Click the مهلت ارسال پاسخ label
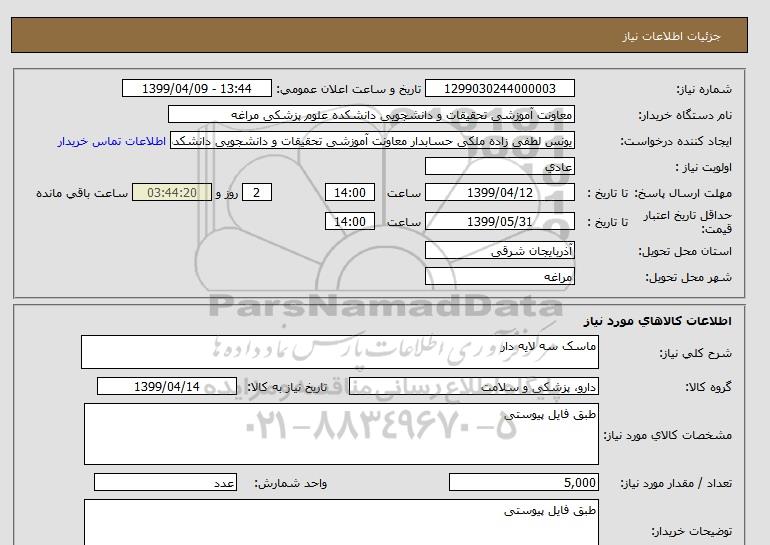The image size is (770, 545). 685,193
